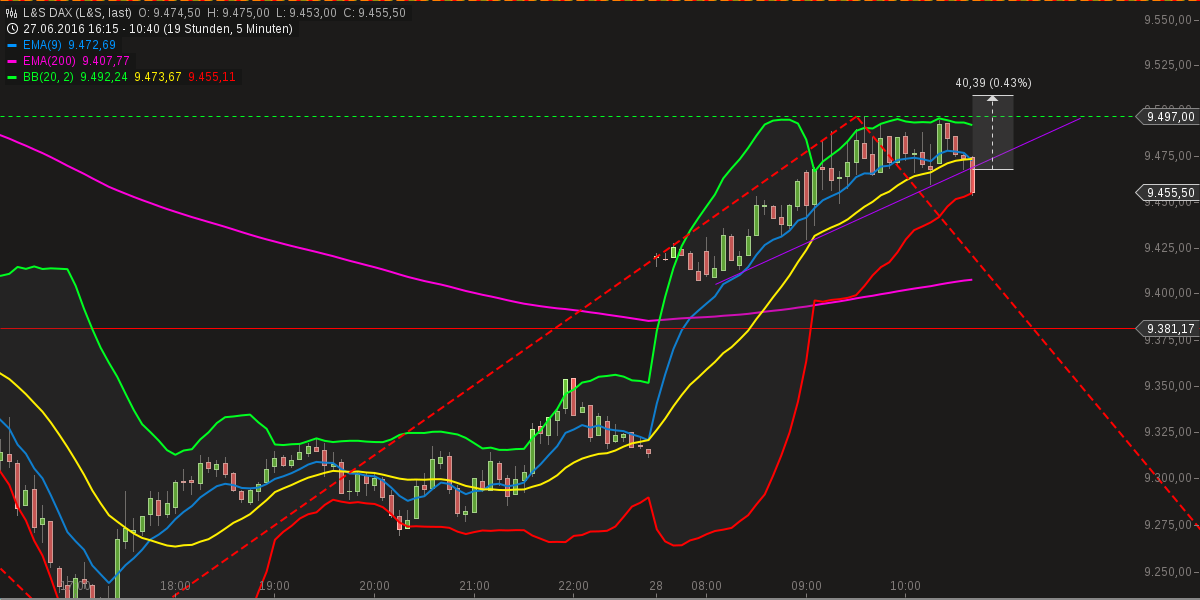Click the 9.275,00 price axis label
1200x600 pixels.
point(1170,525)
